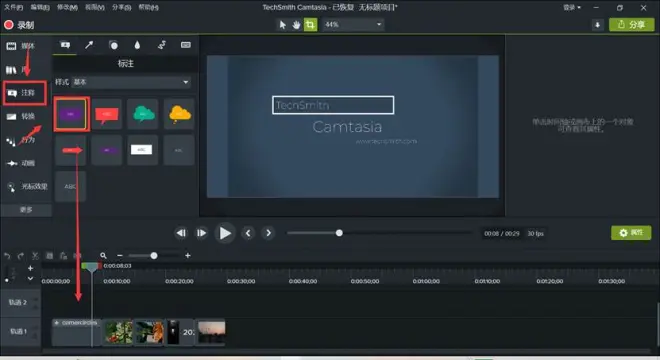
Task: Switch to the arrows and lines tab
Action: point(89,45)
